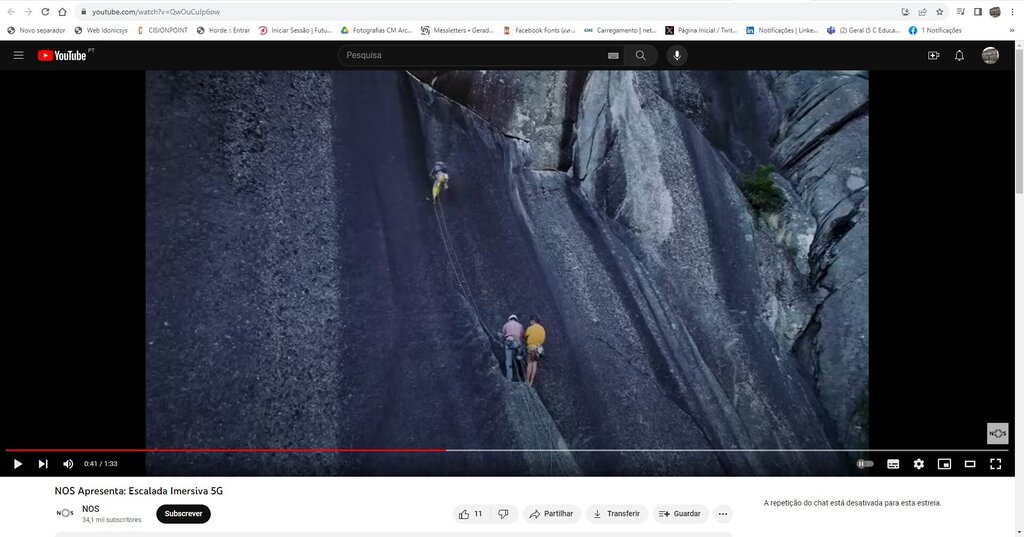The image size is (1024, 537).
Task: Start voice search with microphone
Action: pos(677,55)
